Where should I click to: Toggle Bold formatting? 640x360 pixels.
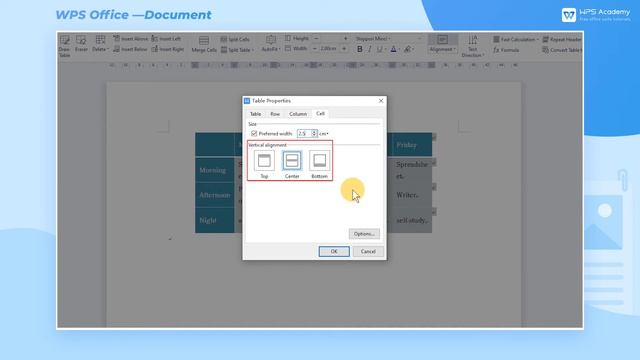(x=360, y=49)
